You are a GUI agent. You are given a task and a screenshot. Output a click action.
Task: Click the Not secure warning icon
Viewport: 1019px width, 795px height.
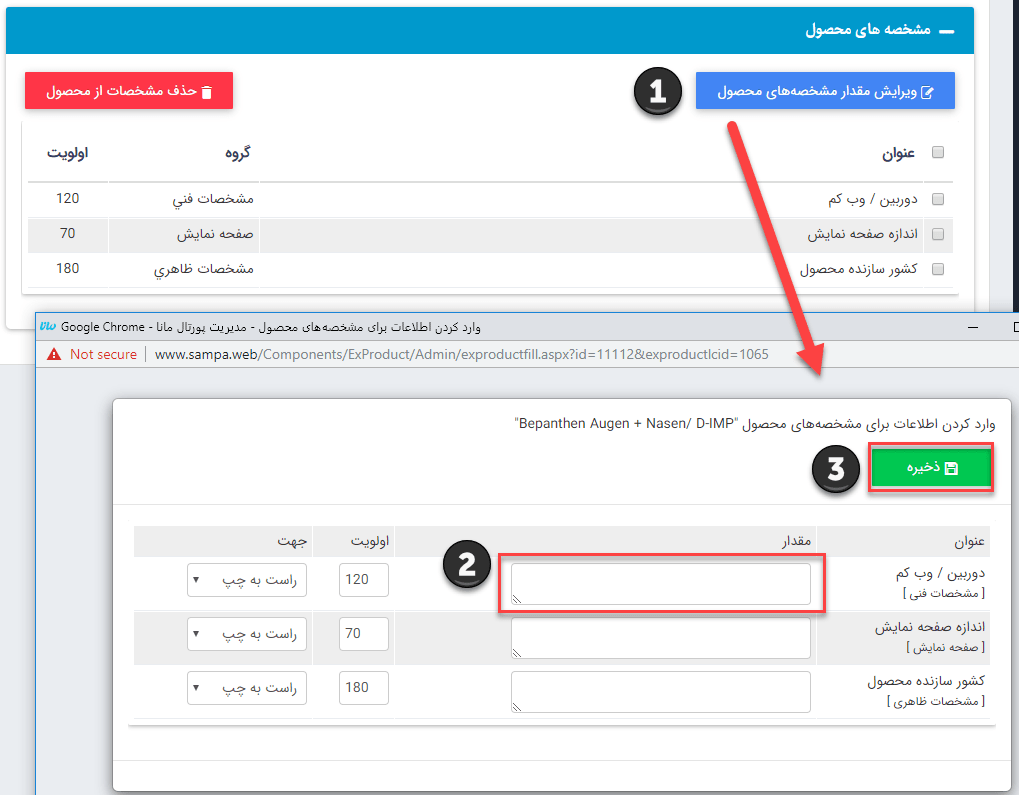52,354
